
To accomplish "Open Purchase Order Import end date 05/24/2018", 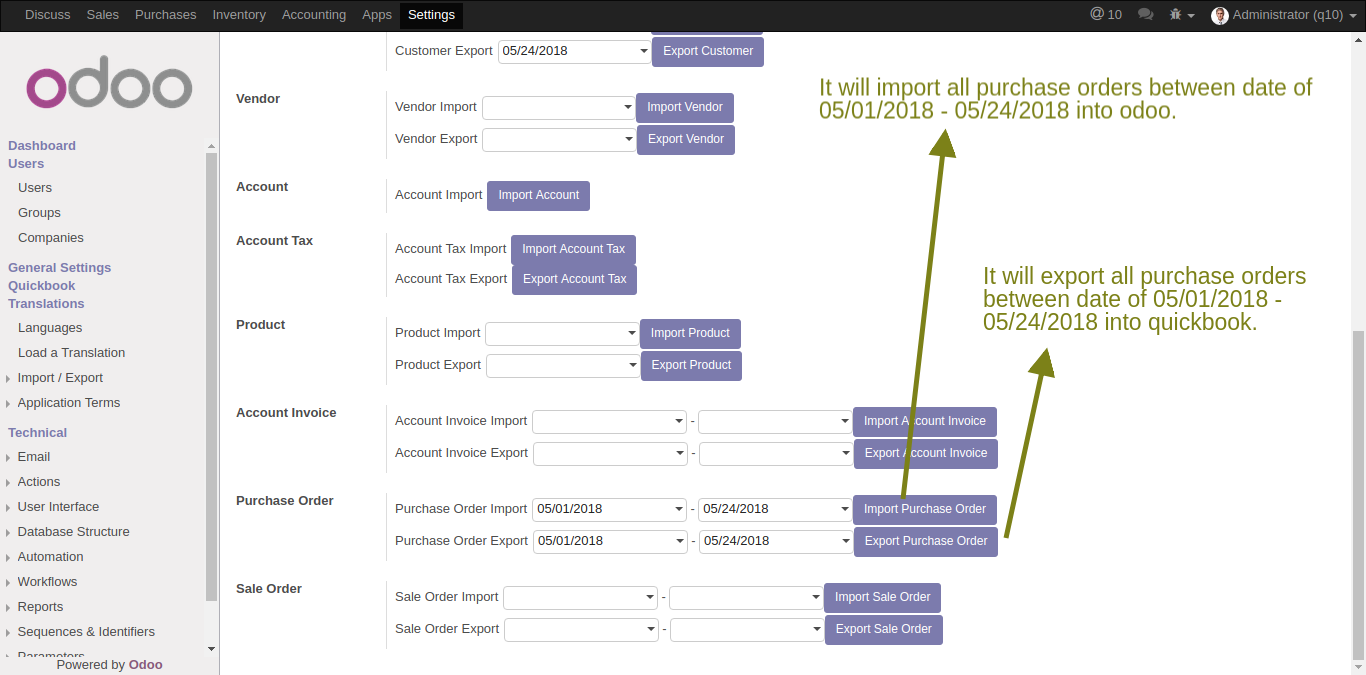I will (x=775, y=509).
